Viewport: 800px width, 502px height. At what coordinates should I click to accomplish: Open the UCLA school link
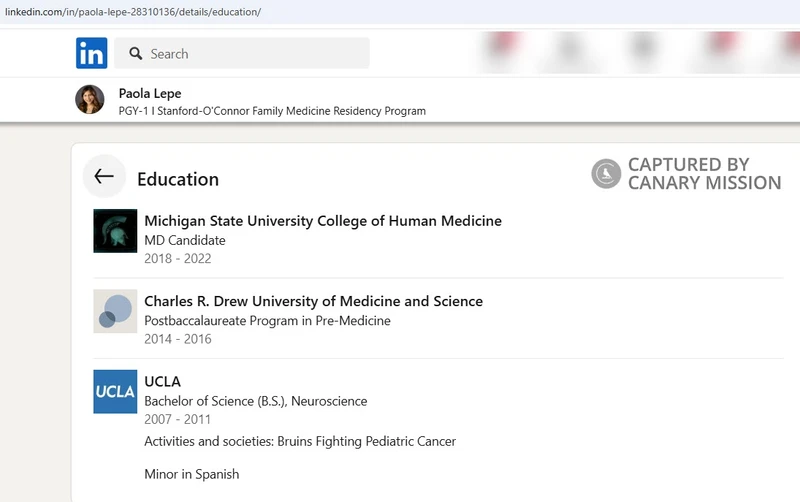coord(162,382)
